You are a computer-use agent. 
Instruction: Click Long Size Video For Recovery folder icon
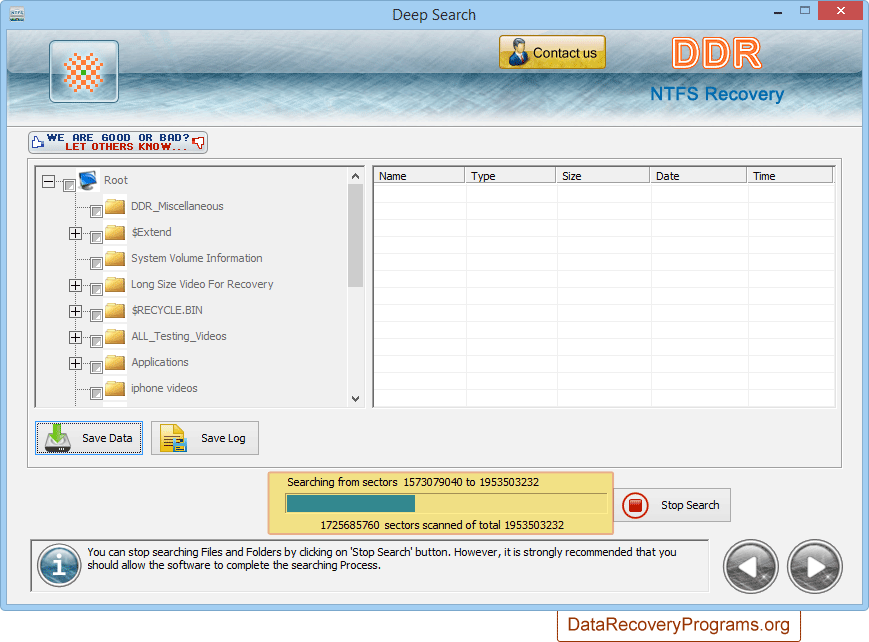[x=115, y=284]
